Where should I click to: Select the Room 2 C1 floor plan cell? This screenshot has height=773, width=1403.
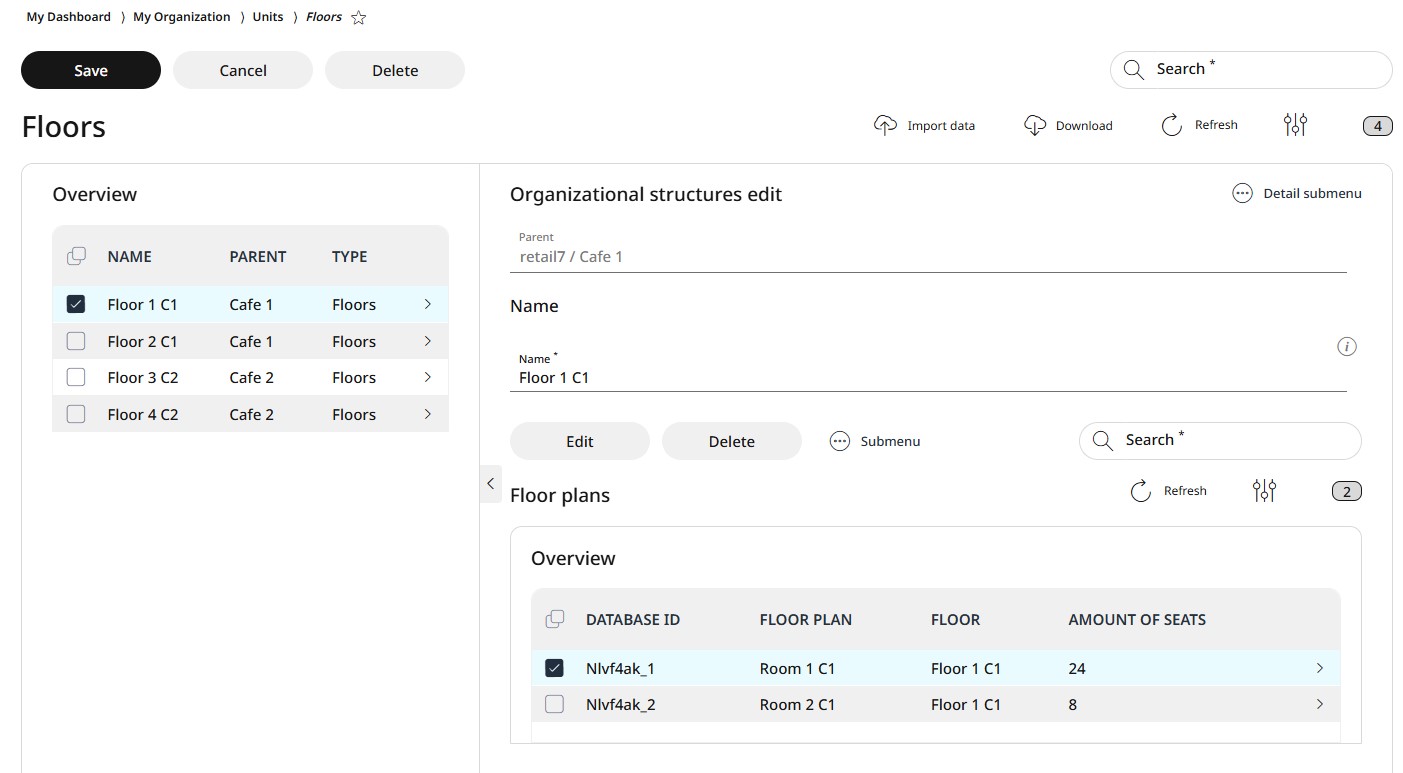click(x=797, y=704)
